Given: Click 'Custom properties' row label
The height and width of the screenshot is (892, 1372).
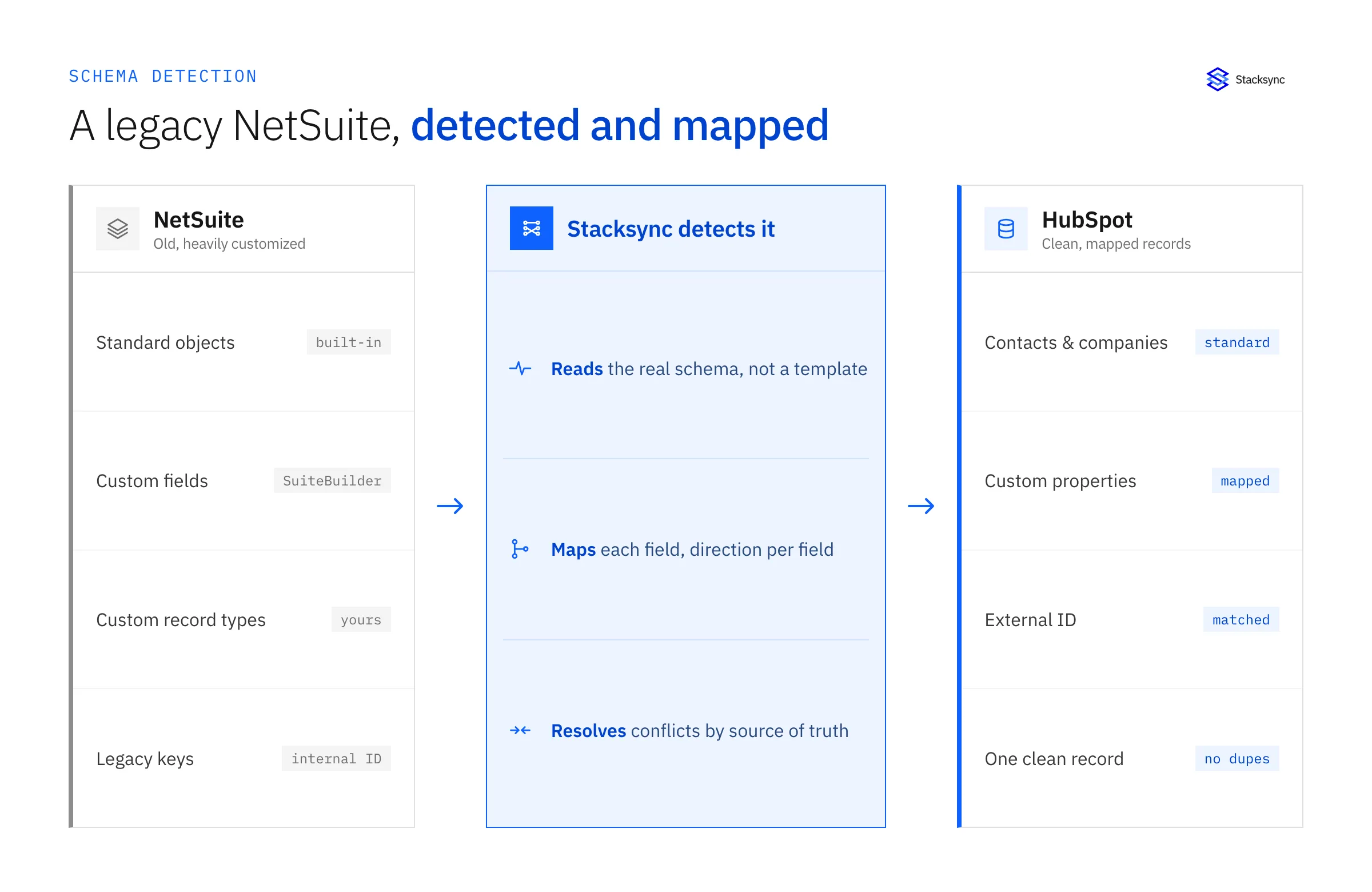Looking at the screenshot, I should pos(1060,481).
